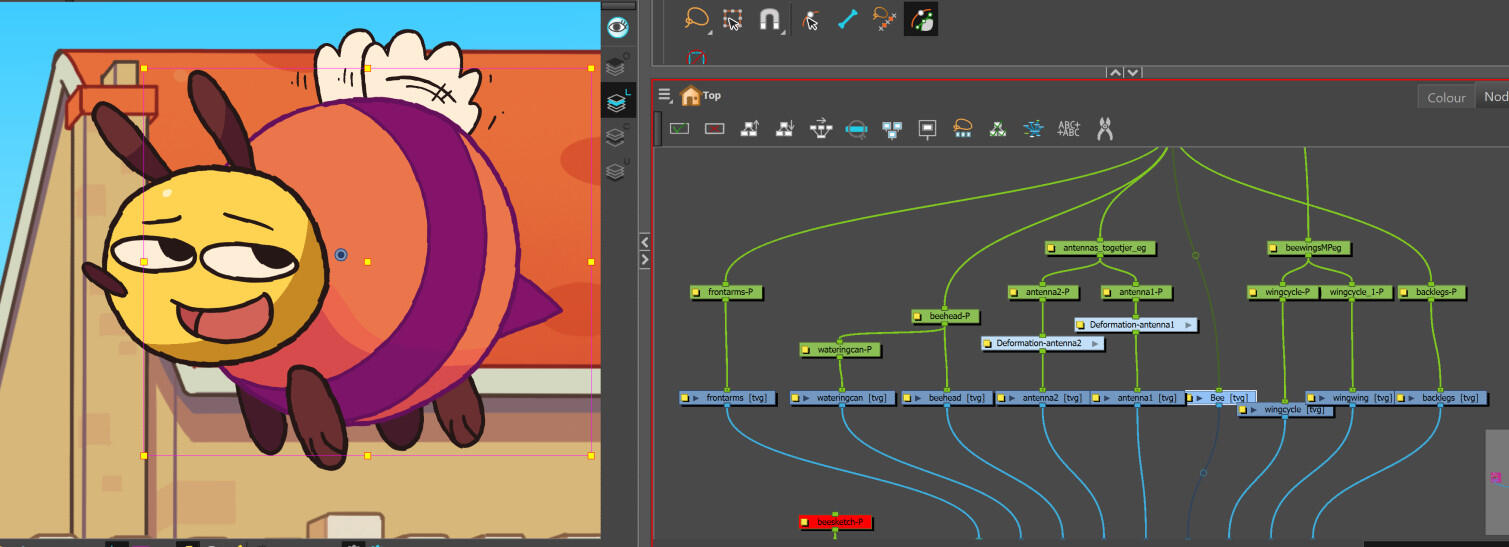Expand the Deformation-antenna2 group arrow
Viewport: 1509px width, 547px height.
tap(1095, 344)
